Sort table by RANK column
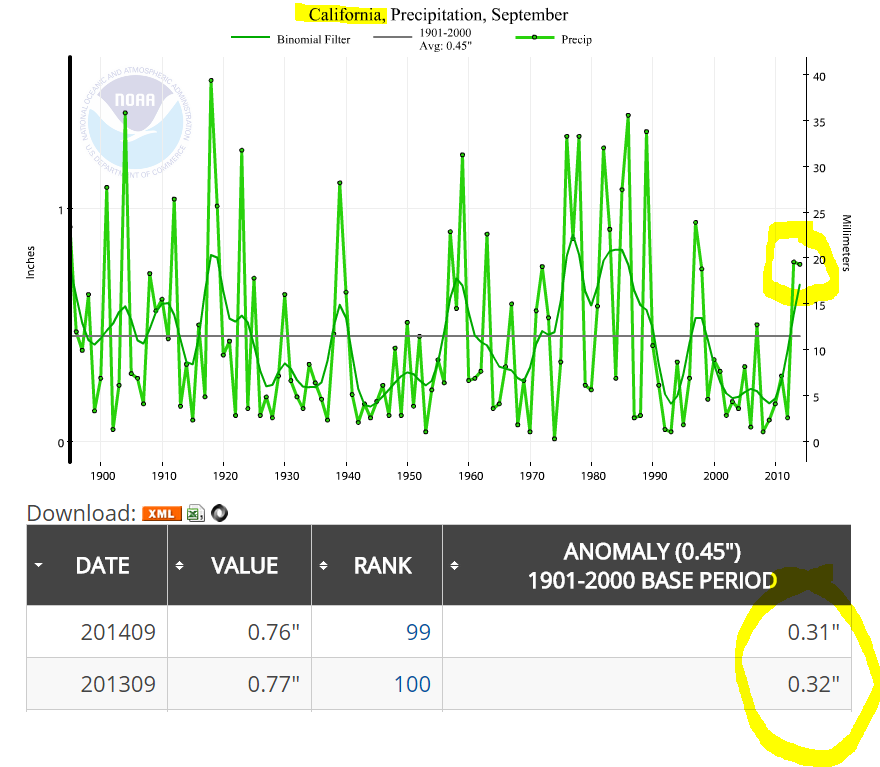The image size is (880, 767). coord(382,565)
